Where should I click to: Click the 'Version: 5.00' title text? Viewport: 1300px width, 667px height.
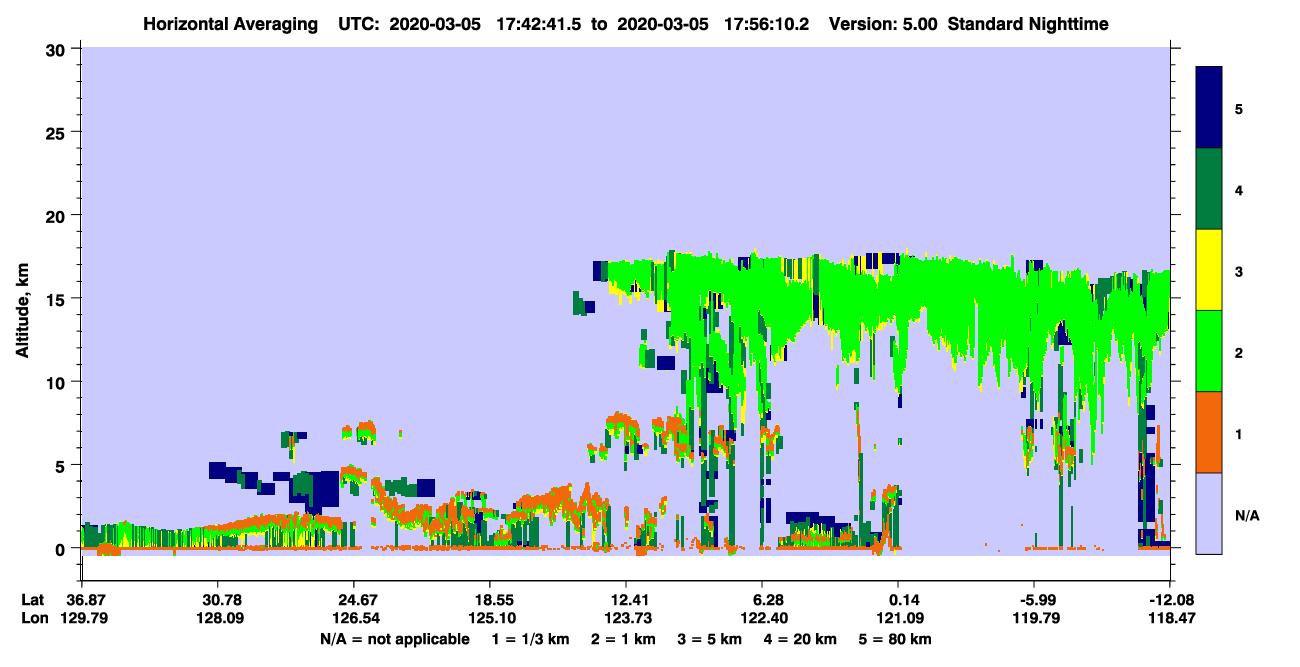click(x=883, y=24)
